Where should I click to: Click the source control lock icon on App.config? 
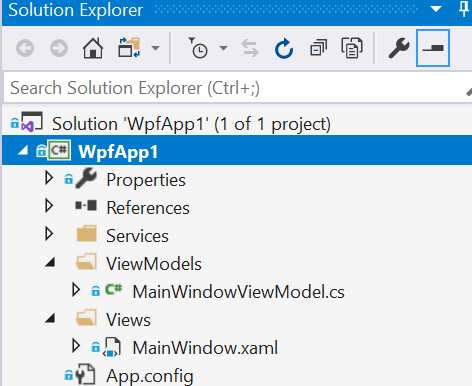[x=69, y=375]
